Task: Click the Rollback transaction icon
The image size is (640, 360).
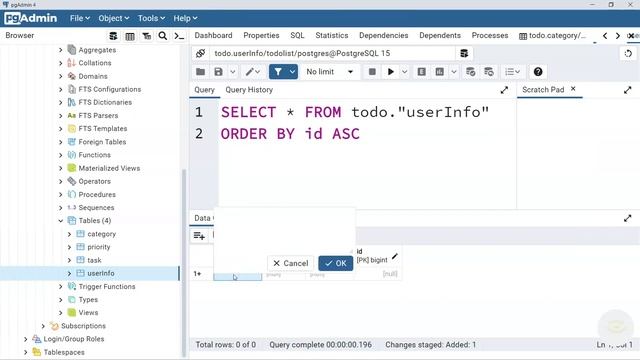Action: (489, 72)
